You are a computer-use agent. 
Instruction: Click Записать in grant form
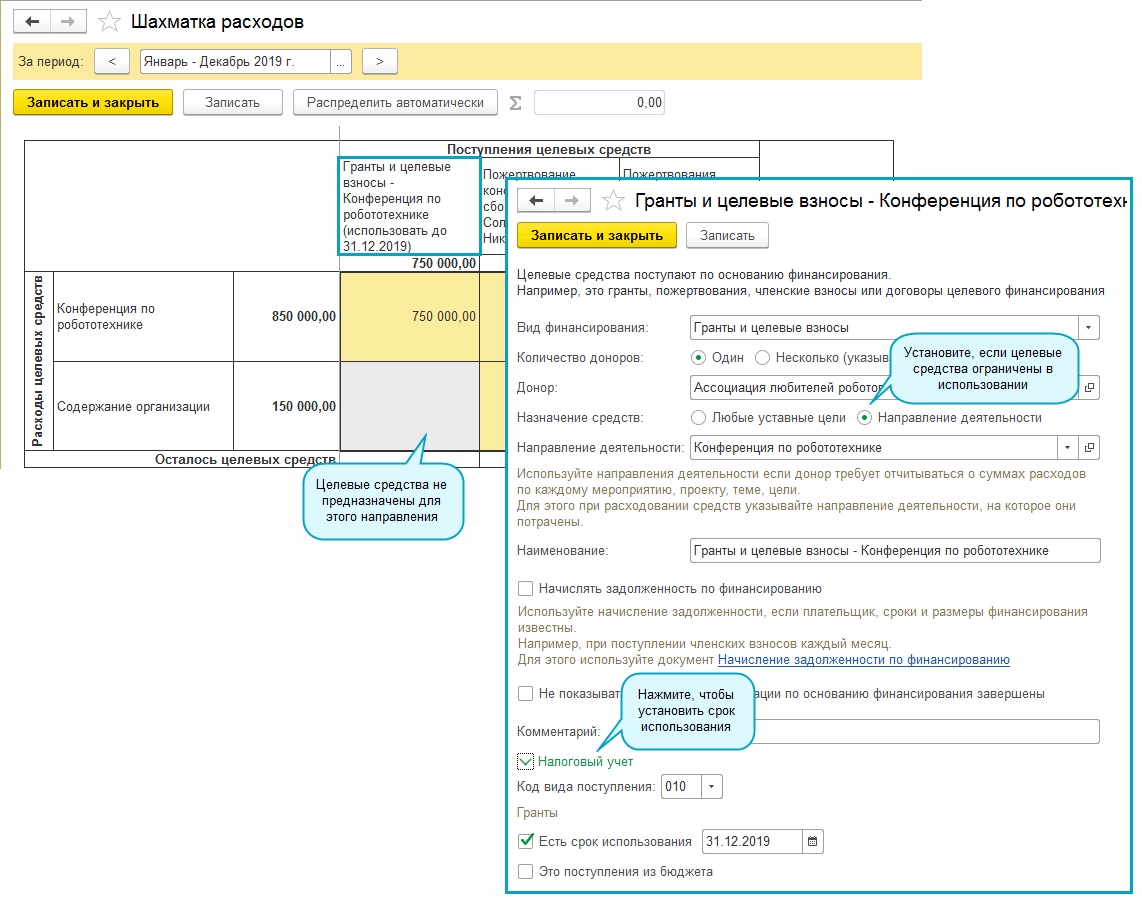tap(728, 235)
